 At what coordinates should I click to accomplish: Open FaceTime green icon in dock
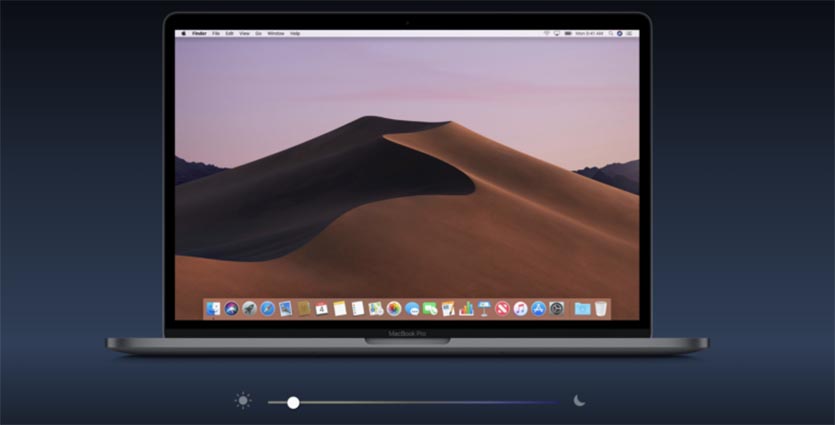pos(430,308)
